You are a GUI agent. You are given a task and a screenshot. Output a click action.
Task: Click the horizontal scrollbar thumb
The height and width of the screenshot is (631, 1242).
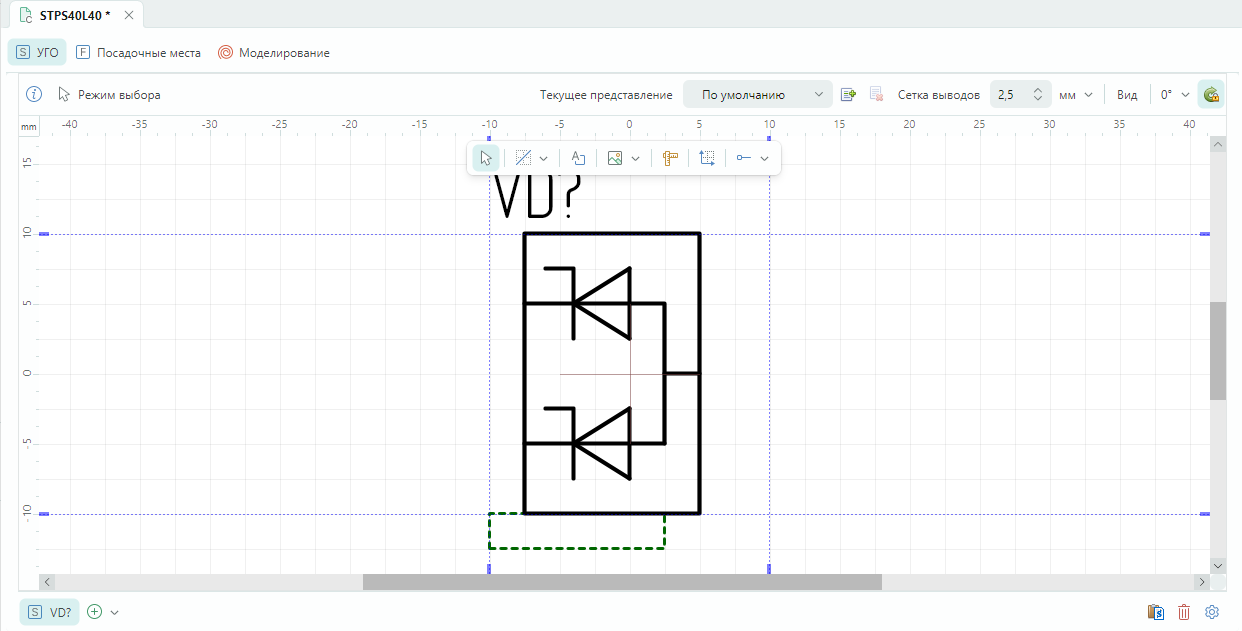[622, 582]
